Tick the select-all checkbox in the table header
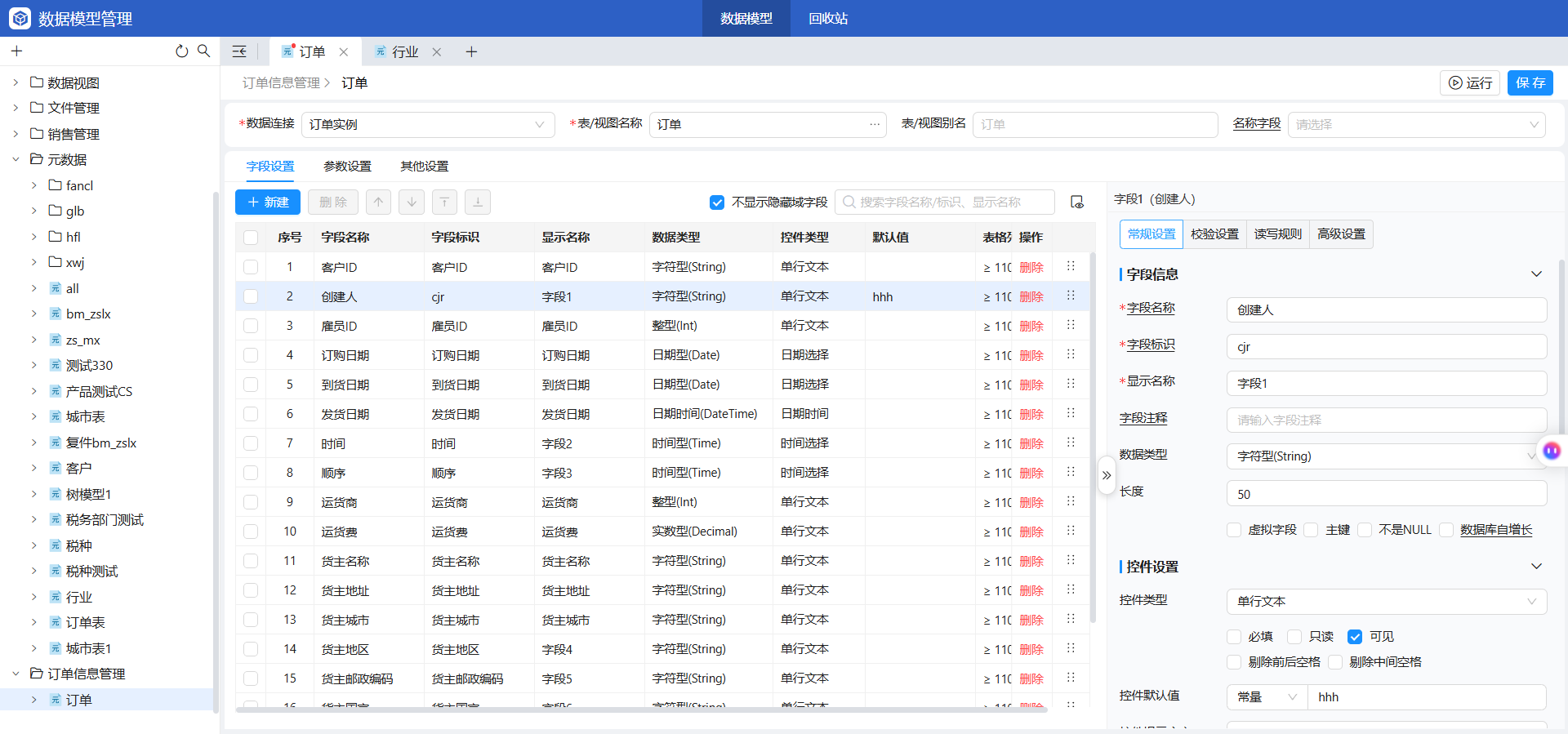 tap(251, 238)
